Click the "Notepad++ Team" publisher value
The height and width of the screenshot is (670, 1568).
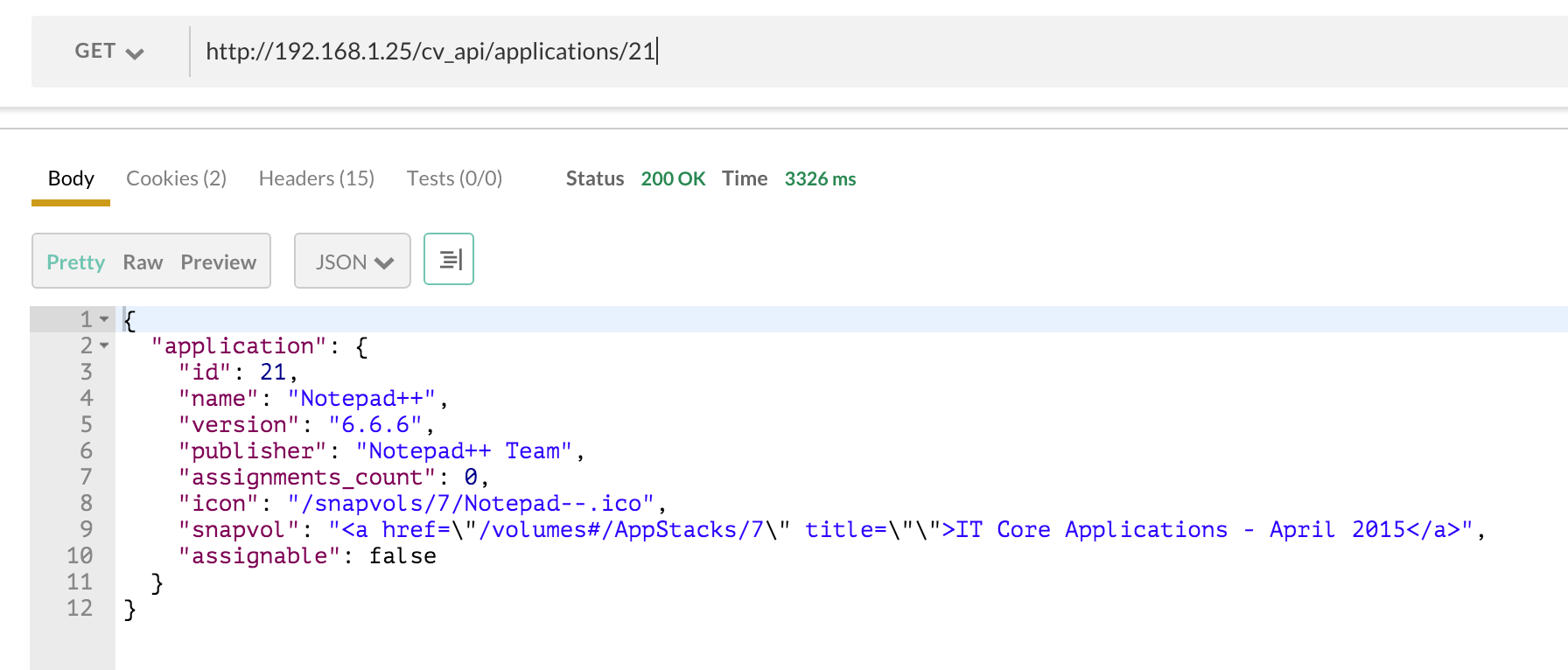pyautogui.click(x=464, y=451)
